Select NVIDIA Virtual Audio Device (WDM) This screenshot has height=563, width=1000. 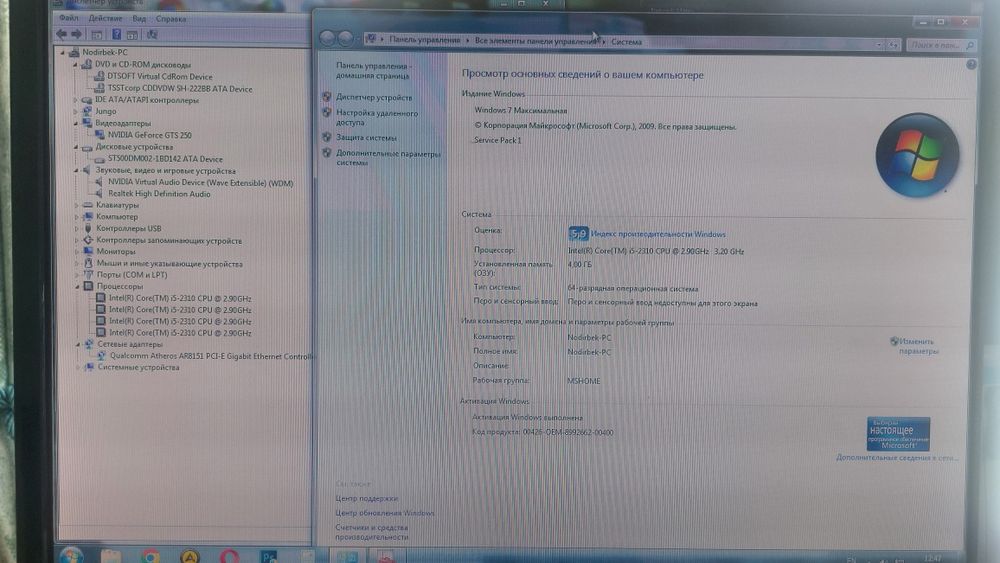200,182
